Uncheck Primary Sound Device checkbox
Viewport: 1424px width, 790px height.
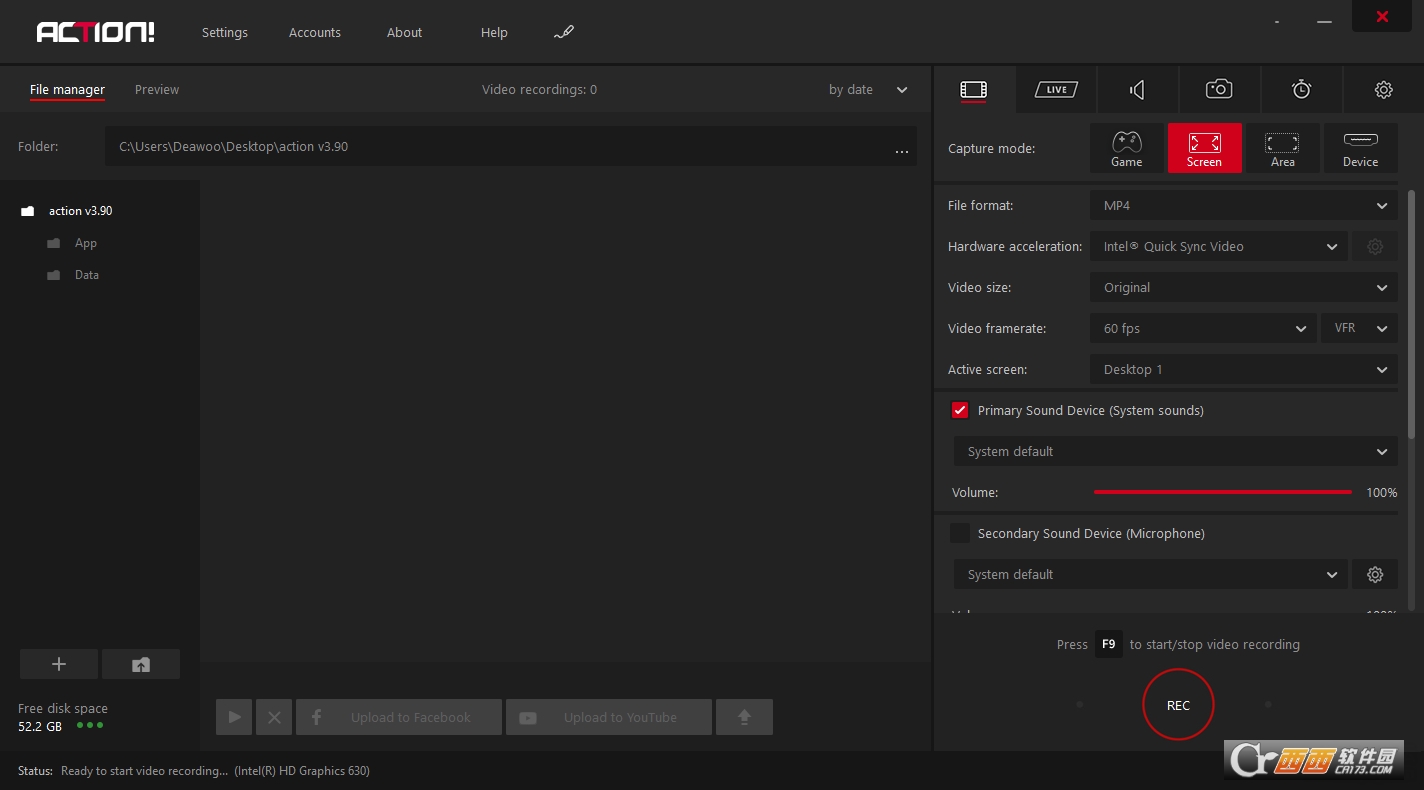(x=960, y=410)
